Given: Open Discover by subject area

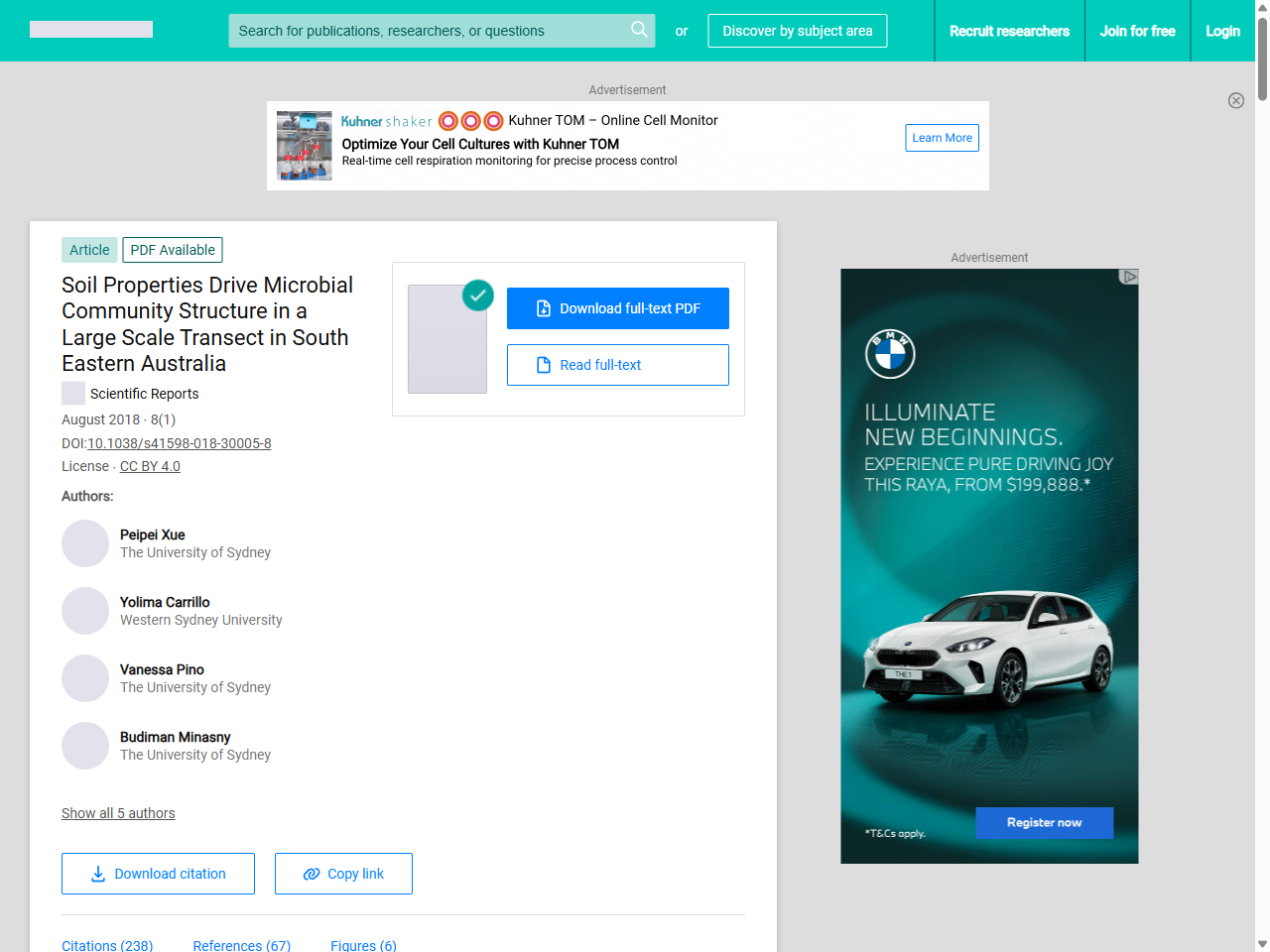Looking at the screenshot, I should [x=797, y=31].
